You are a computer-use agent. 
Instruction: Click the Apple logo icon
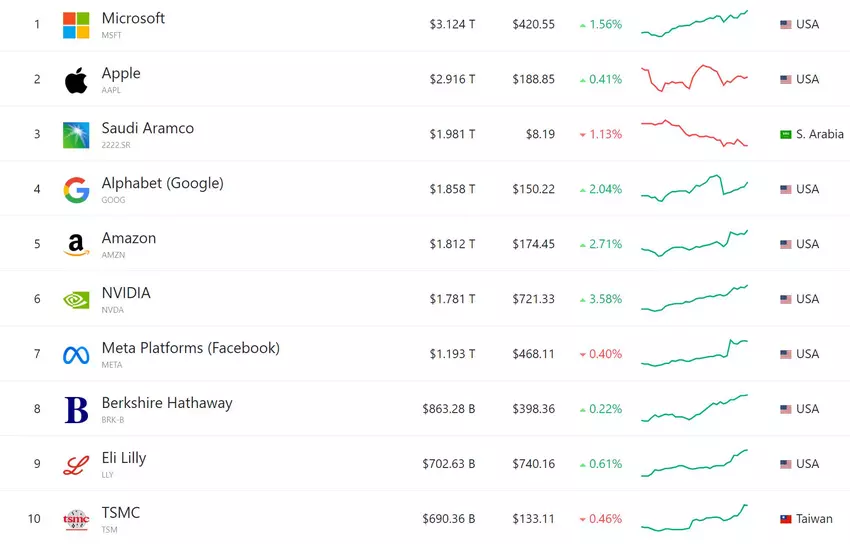76,80
